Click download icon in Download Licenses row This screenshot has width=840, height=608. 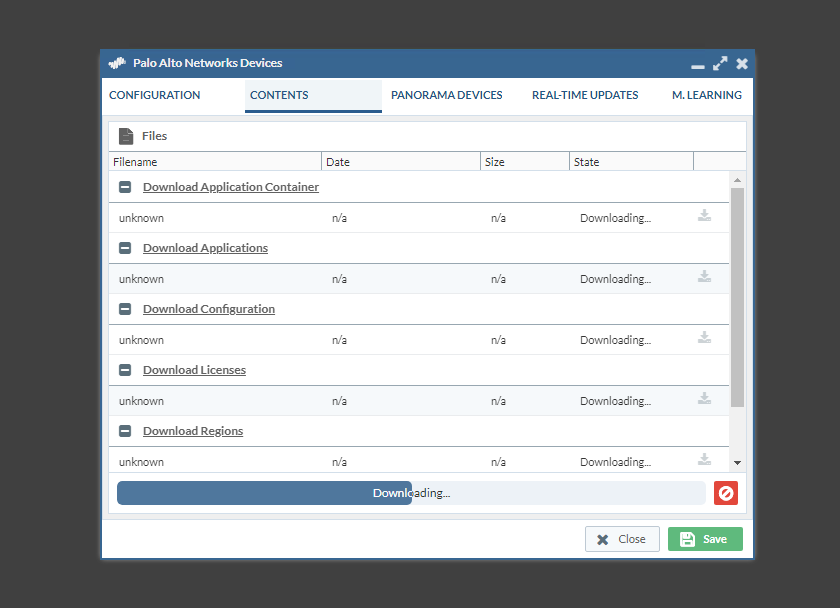tap(704, 399)
